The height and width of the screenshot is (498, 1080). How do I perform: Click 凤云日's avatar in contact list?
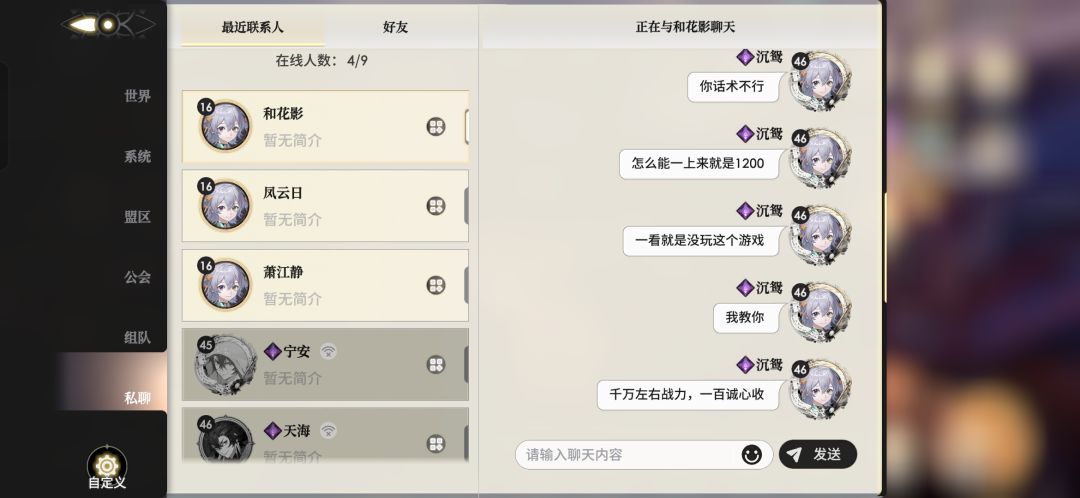click(225, 206)
